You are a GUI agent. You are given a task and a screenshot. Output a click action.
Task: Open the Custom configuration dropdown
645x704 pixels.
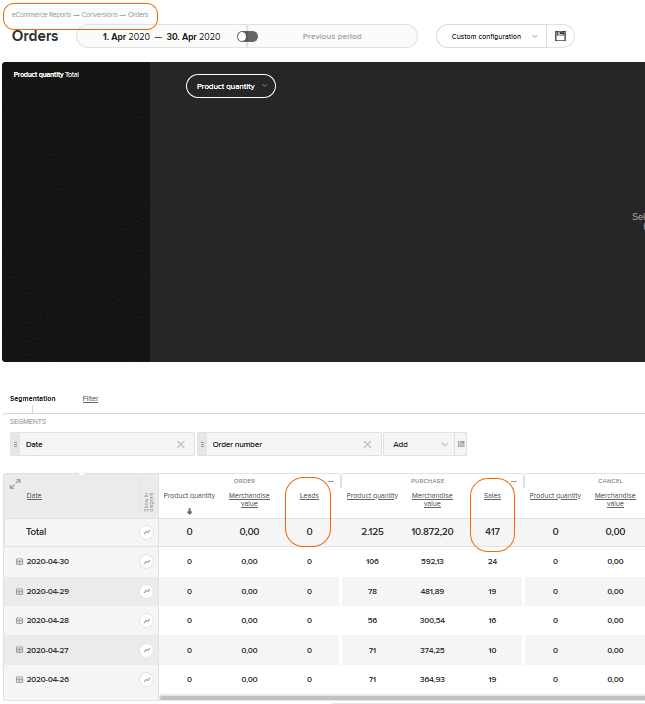tap(491, 36)
